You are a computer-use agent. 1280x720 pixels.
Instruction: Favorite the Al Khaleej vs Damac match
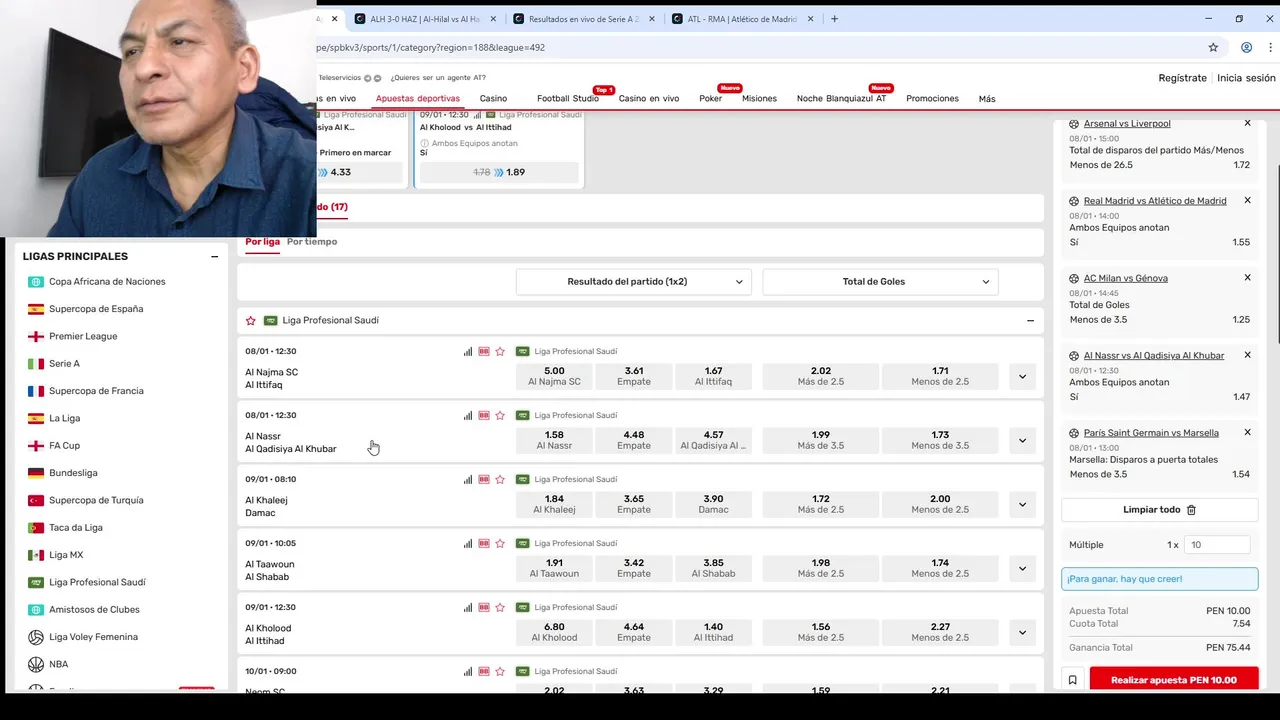pos(500,480)
